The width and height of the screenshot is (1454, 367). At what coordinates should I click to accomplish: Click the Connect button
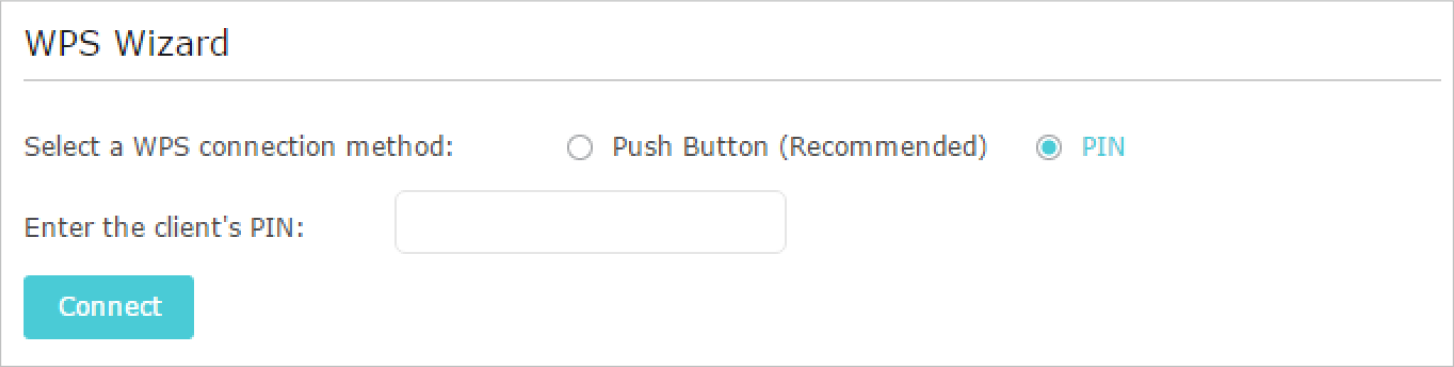tap(109, 307)
